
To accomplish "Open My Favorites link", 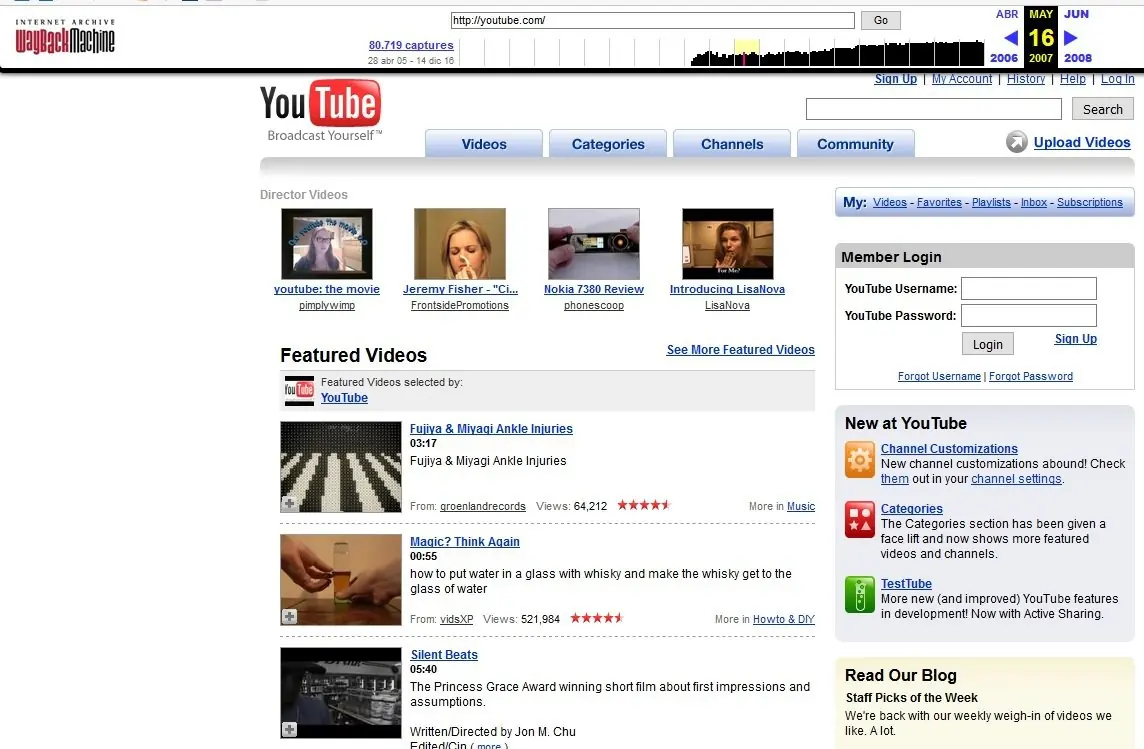I will [939, 203].
